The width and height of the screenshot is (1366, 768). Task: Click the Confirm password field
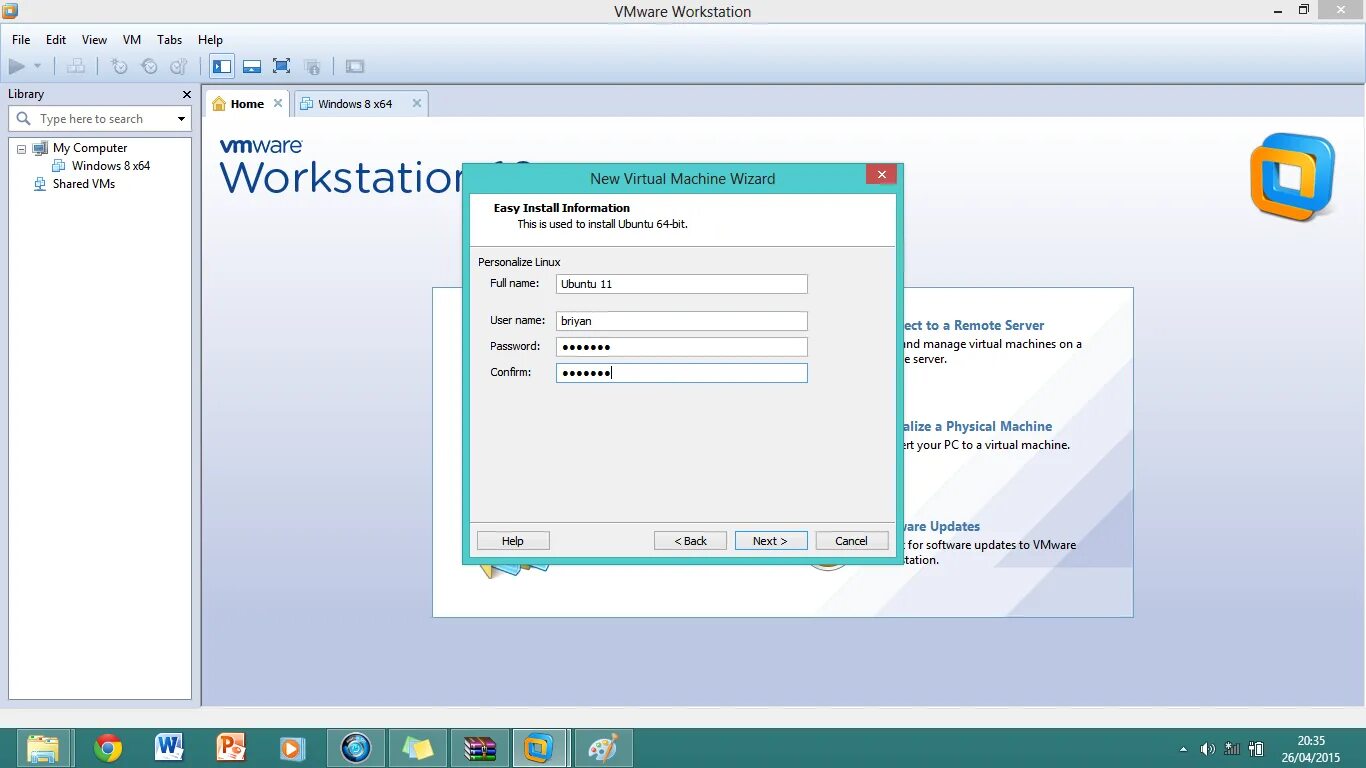681,372
